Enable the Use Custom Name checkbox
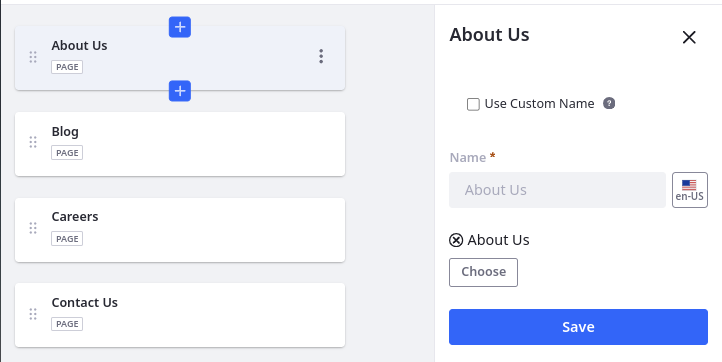The height and width of the screenshot is (362, 722). (473, 104)
